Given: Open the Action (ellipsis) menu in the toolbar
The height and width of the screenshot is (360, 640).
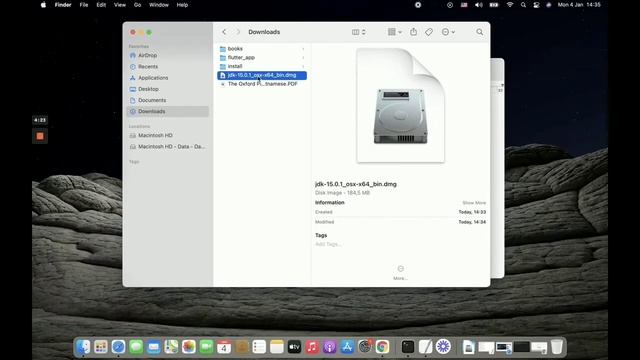Looking at the screenshot, I should (448, 32).
